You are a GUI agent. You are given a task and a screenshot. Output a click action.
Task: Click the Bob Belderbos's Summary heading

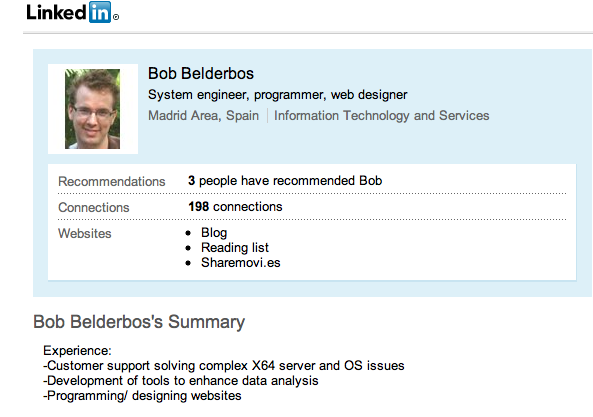click(x=139, y=322)
